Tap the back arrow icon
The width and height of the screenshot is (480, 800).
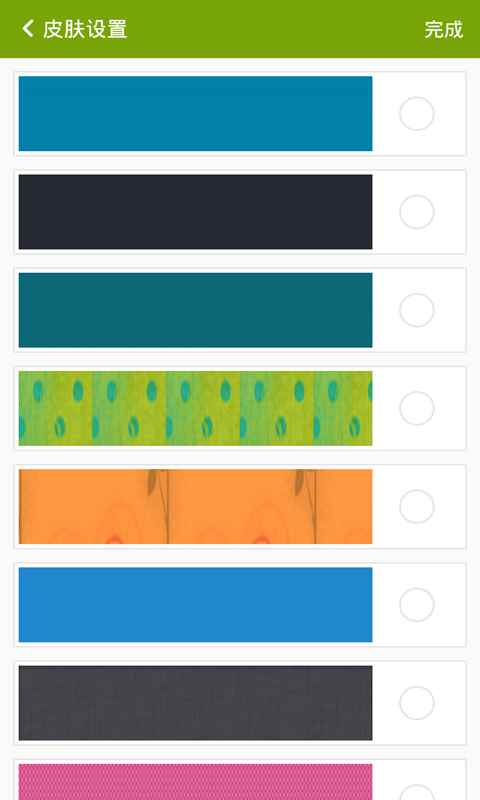pos(28,29)
